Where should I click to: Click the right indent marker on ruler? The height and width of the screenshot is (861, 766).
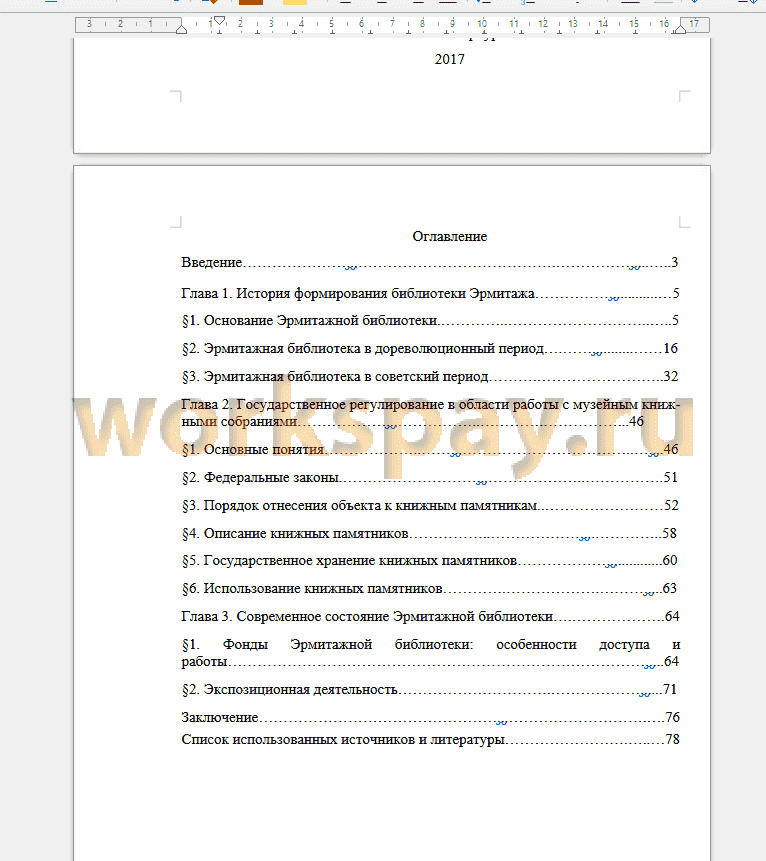[680, 30]
